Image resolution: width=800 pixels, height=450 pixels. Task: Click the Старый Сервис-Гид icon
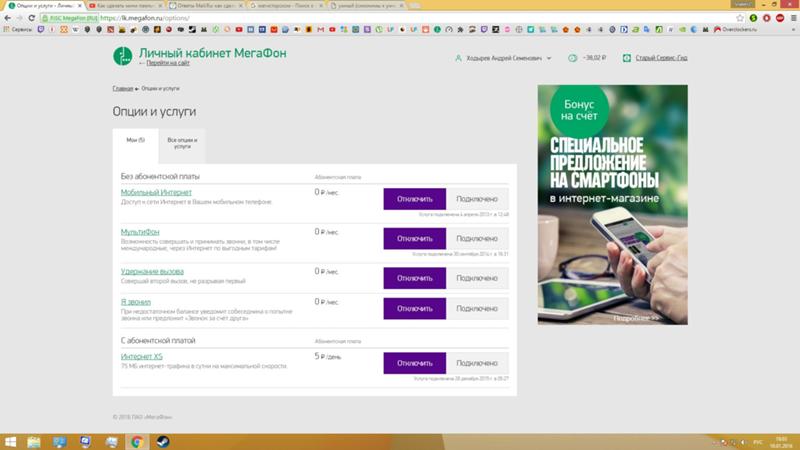[627, 58]
